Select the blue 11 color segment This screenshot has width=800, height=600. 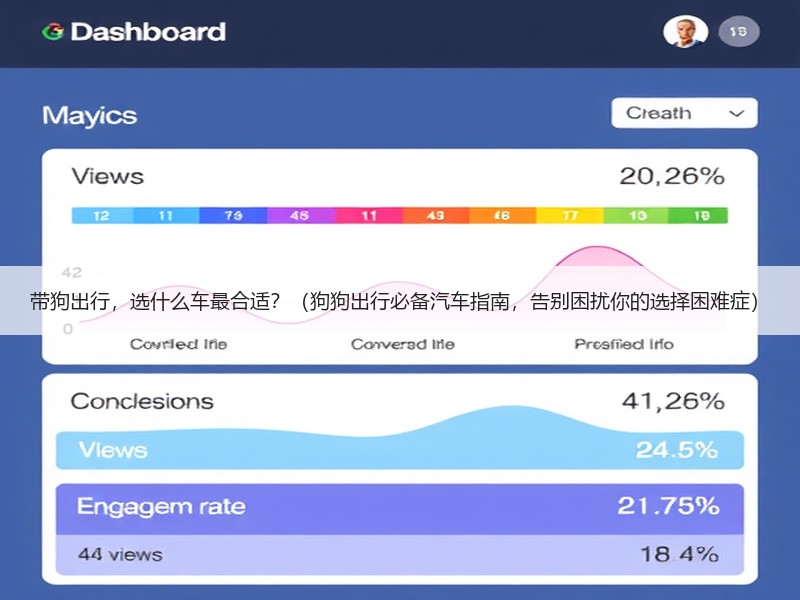click(166, 215)
